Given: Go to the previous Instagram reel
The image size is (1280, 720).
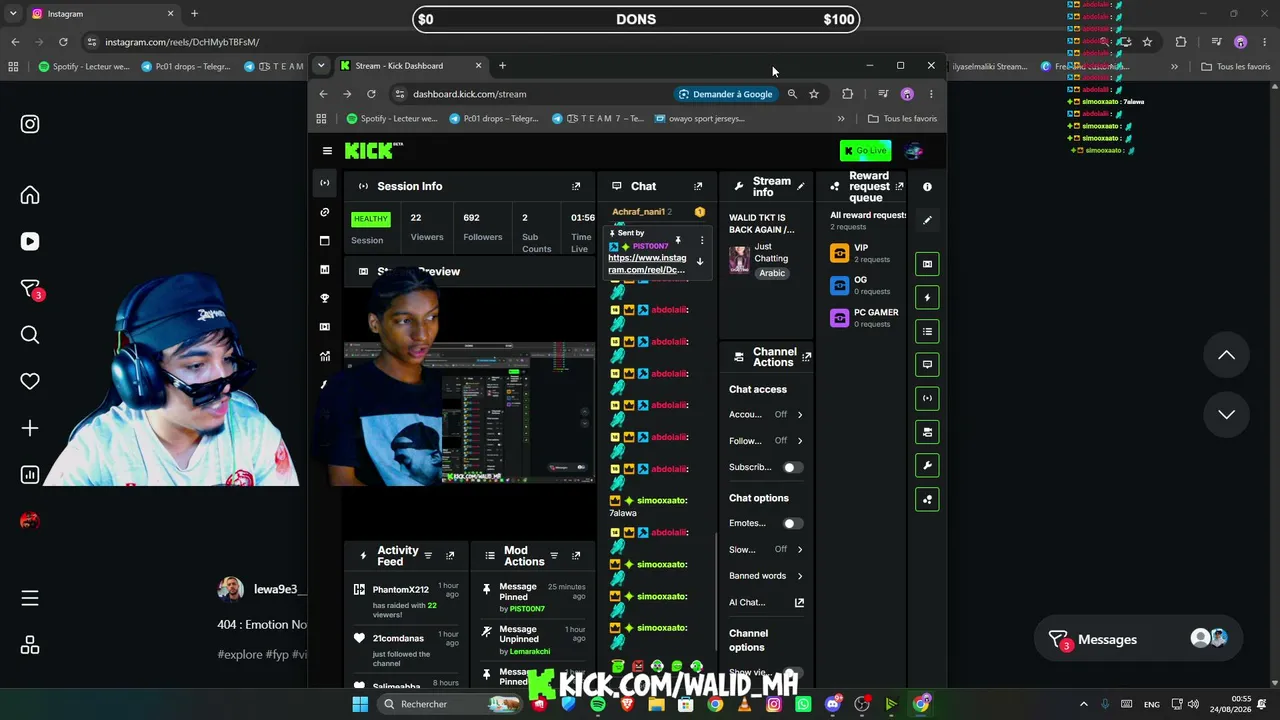Looking at the screenshot, I should pos(1226,355).
